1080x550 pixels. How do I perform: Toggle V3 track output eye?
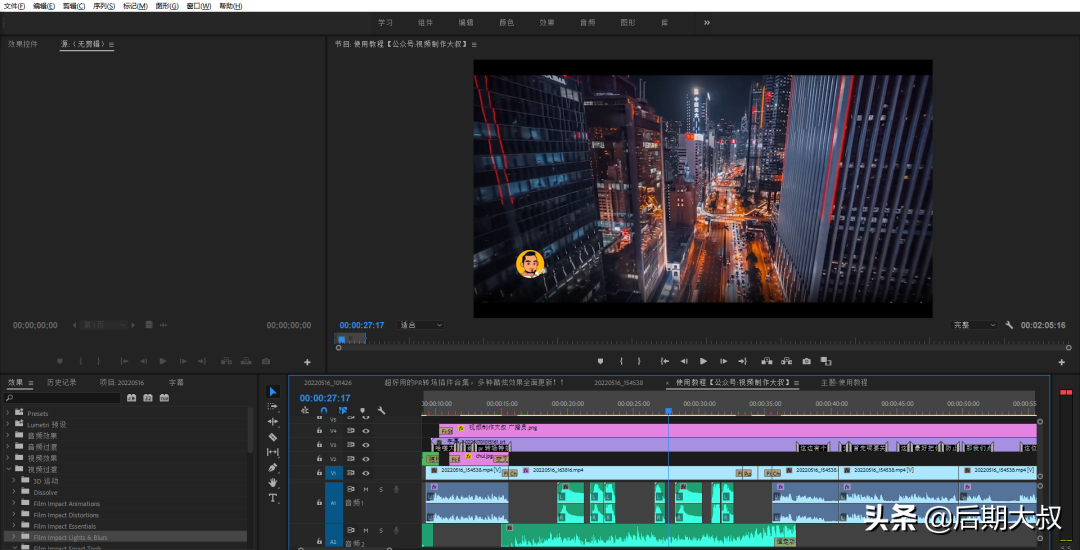[x=366, y=445]
